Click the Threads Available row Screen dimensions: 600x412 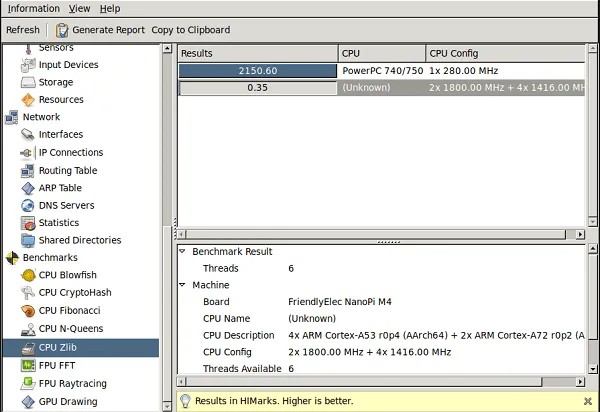coord(382,368)
